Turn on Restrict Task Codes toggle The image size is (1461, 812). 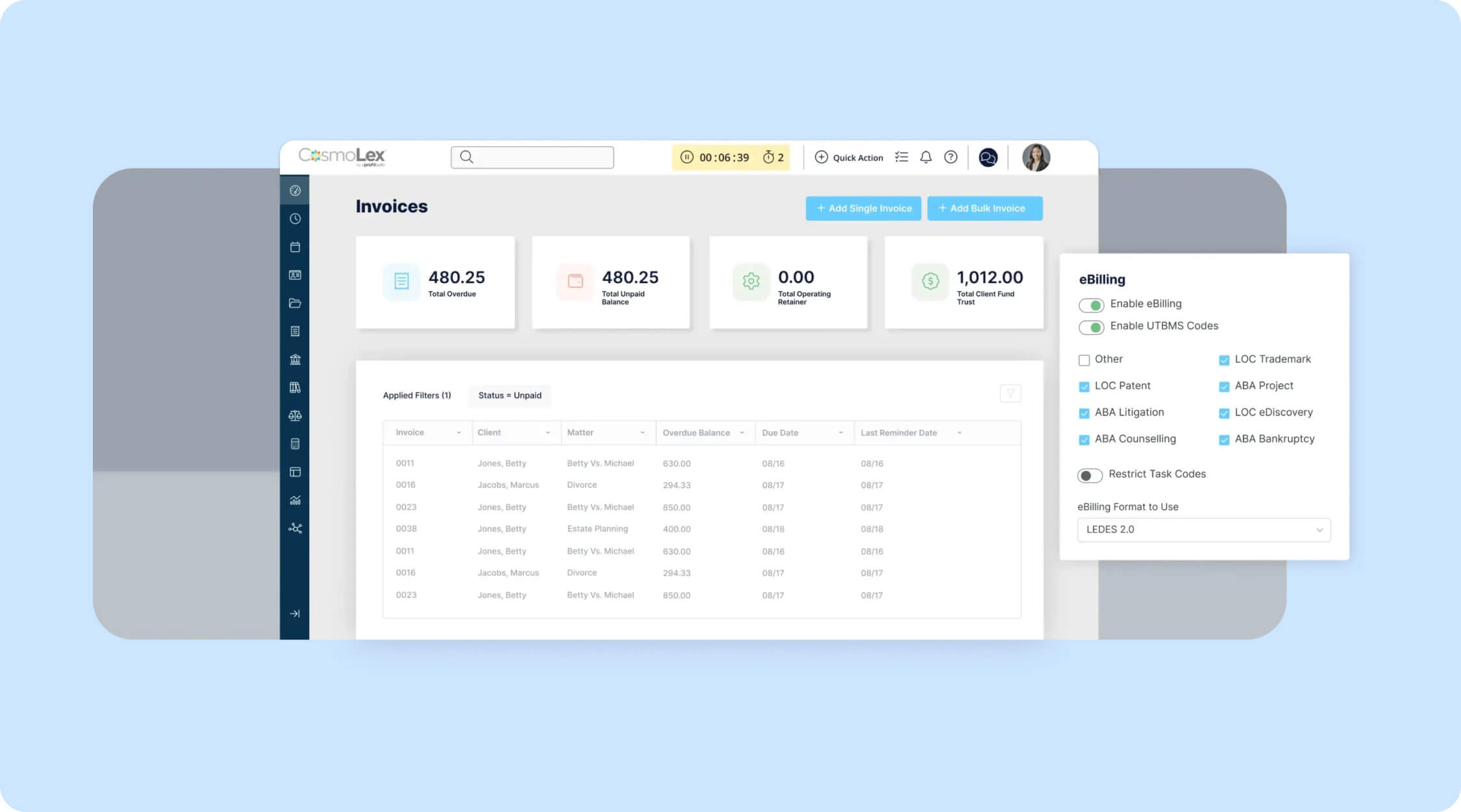(x=1090, y=475)
